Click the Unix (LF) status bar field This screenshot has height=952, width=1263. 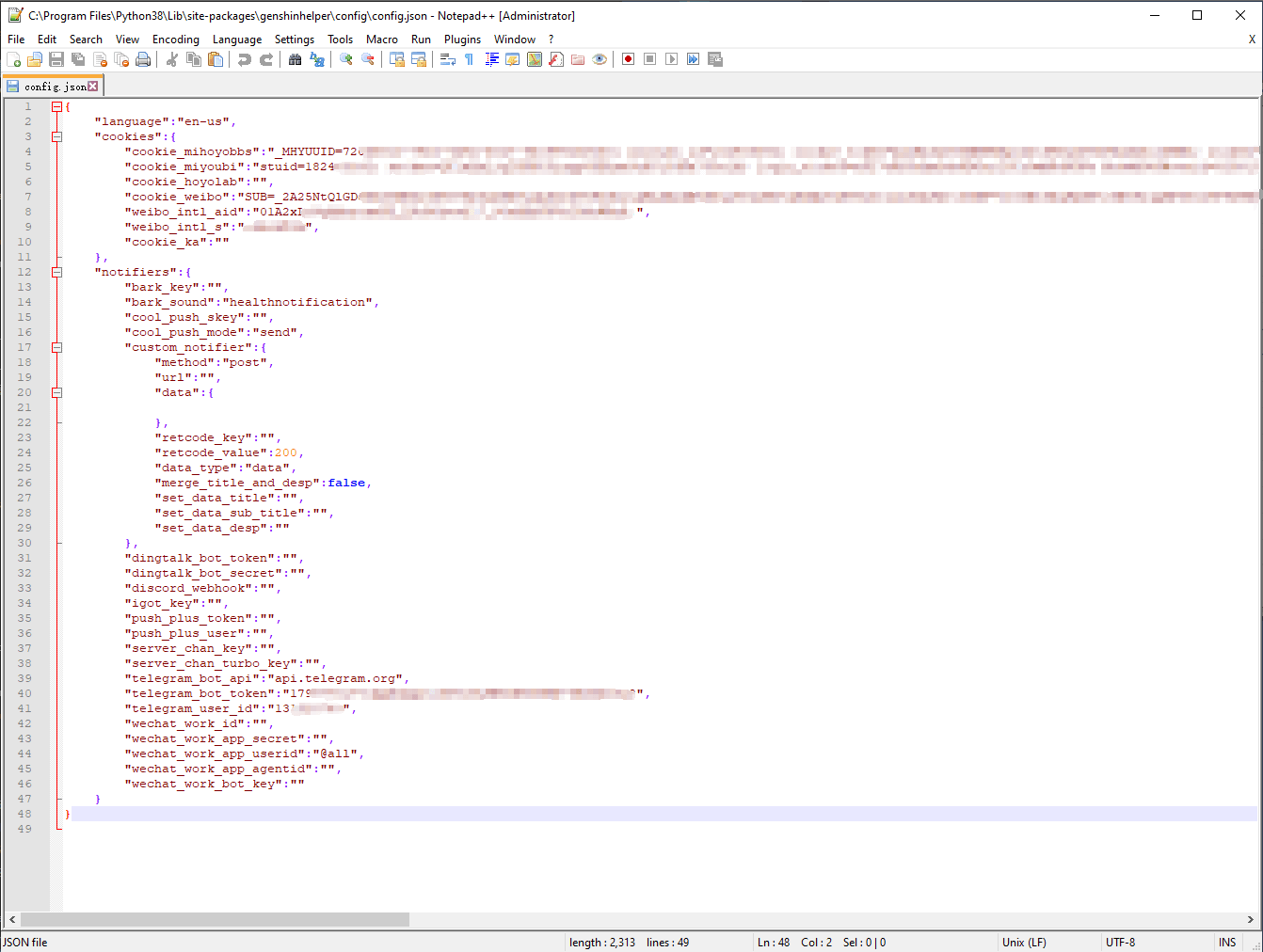click(1024, 942)
